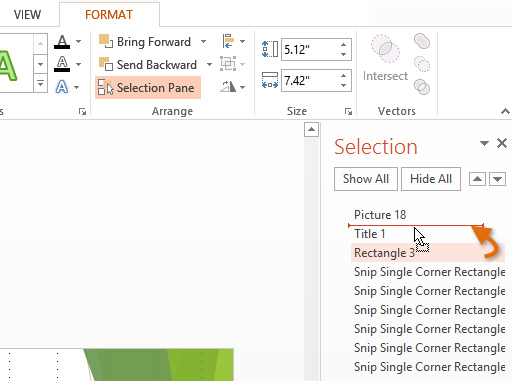Image resolution: width=512 pixels, height=381 pixels.
Task: Expand the Align dropdown arrow
Action: (x=243, y=41)
